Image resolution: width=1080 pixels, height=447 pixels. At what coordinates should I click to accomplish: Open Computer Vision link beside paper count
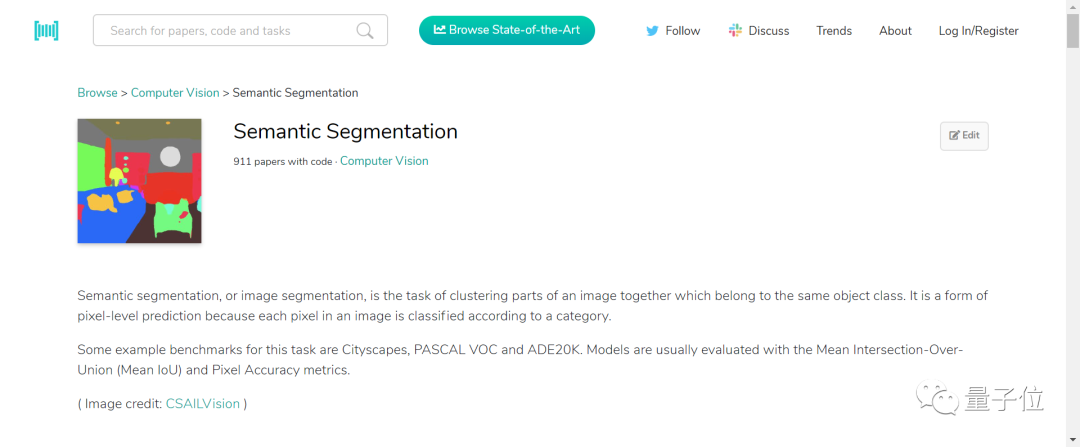[x=384, y=161]
